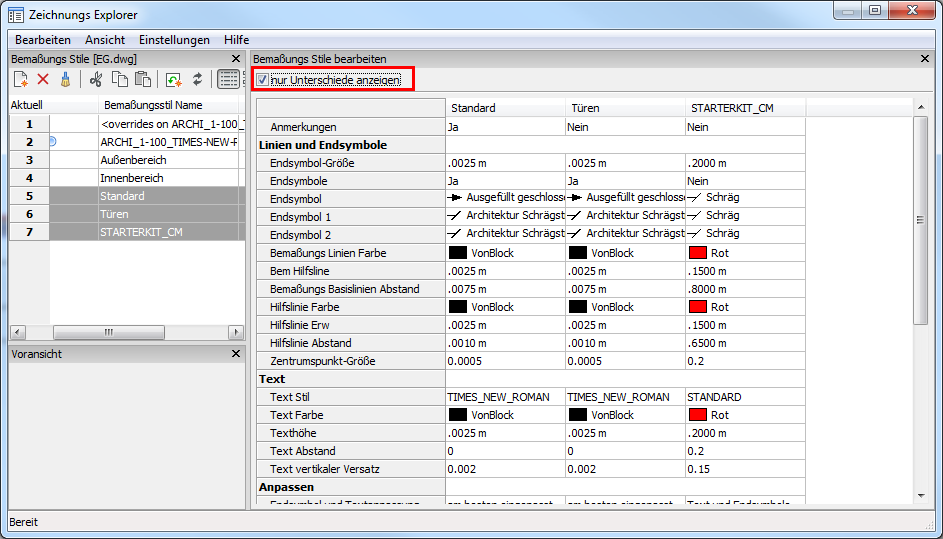Edit STARTERKIT_CM's Texthöhe .2000 m value
The height and width of the screenshot is (539, 943).
click(745, 433)
